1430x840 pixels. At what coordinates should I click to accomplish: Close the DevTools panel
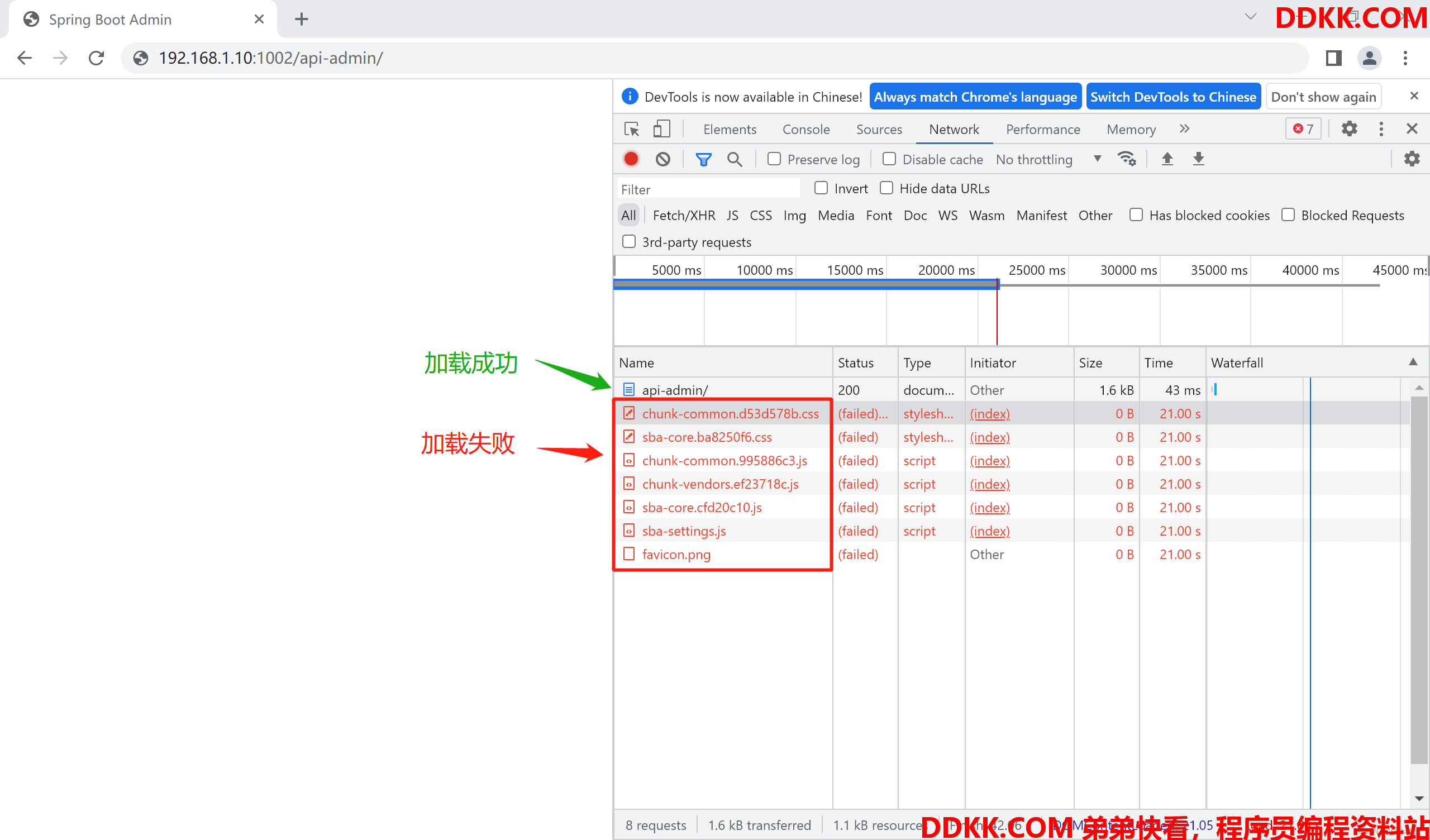1412,129
